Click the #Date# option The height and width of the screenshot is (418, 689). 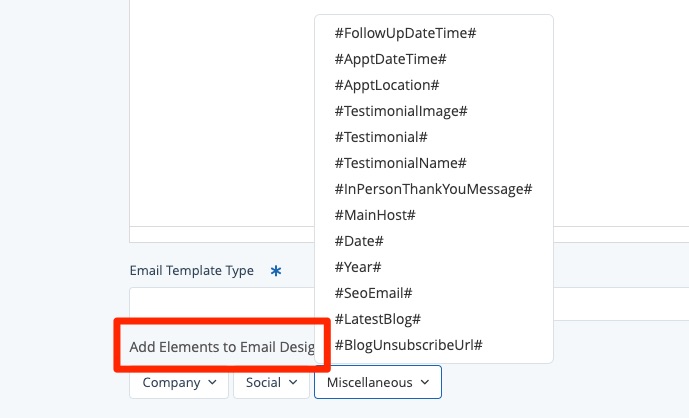click(x=359, y=241)
